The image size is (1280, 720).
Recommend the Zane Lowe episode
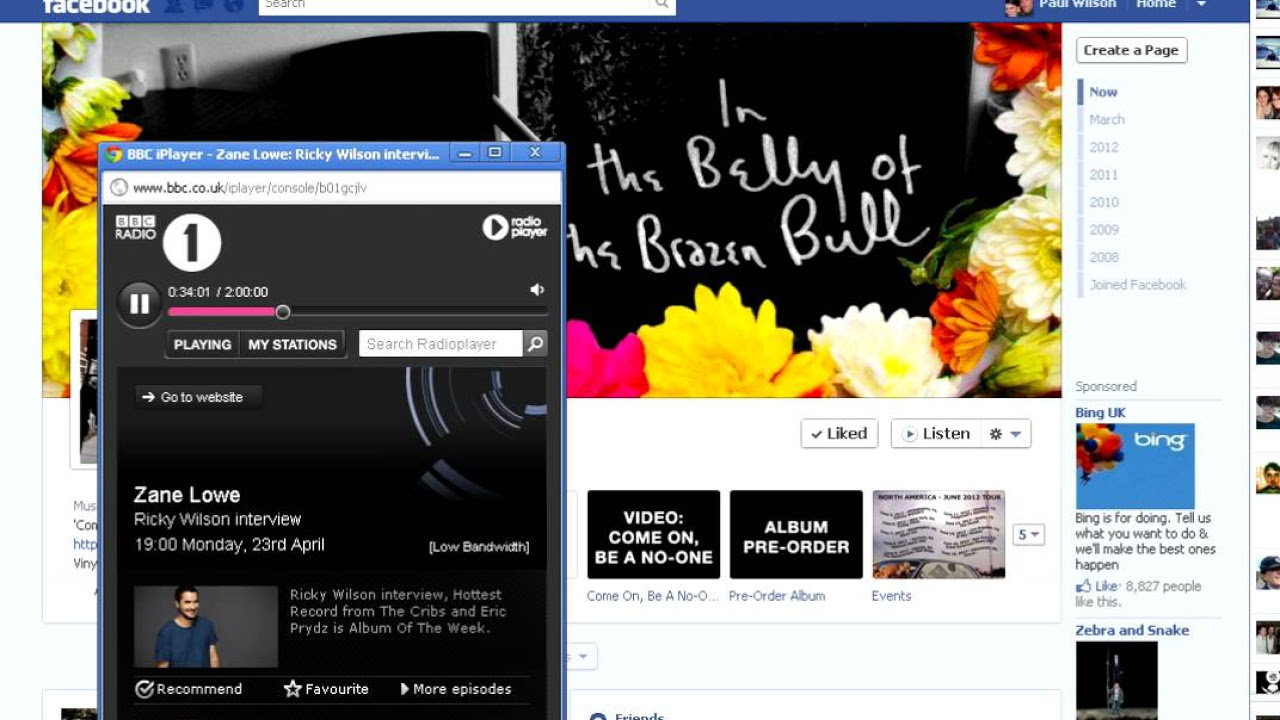189,689
